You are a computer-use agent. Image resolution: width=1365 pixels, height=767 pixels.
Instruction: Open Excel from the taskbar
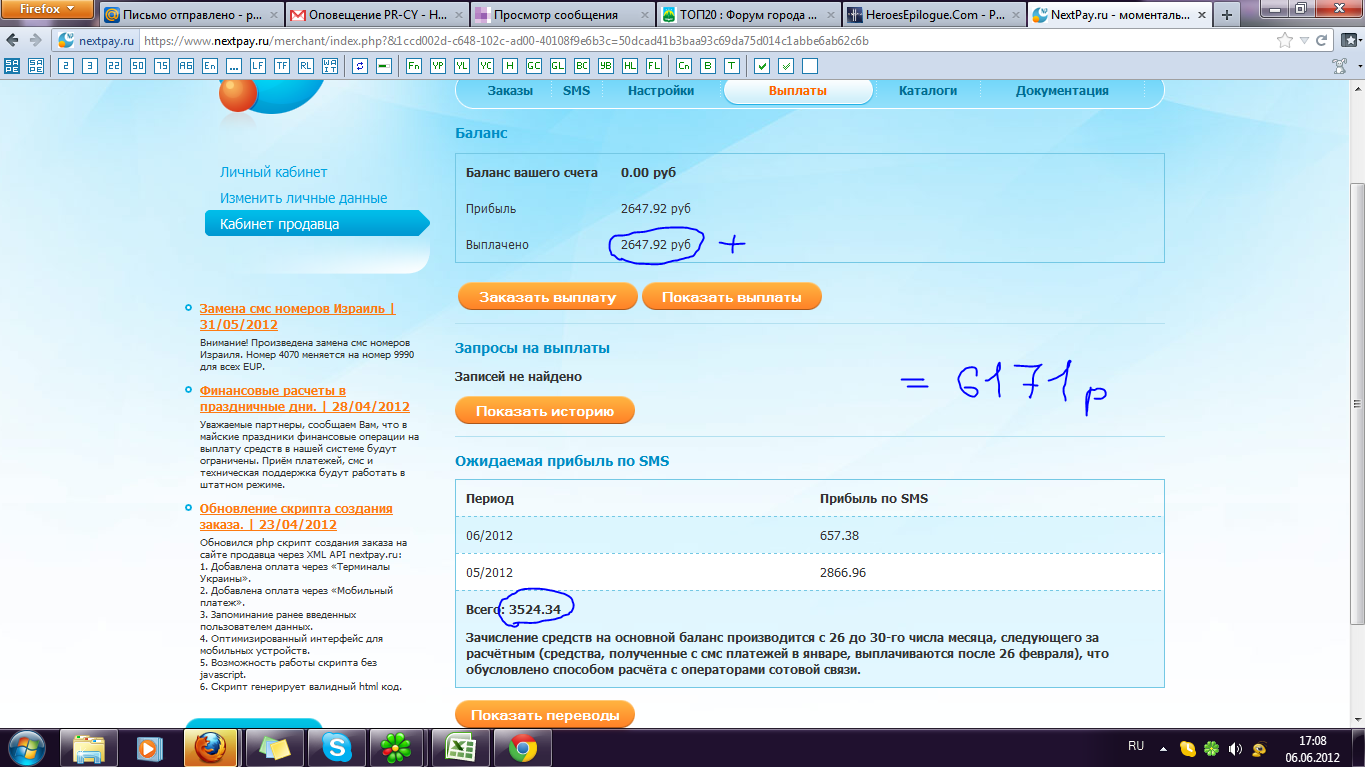[x=459, y=747]
